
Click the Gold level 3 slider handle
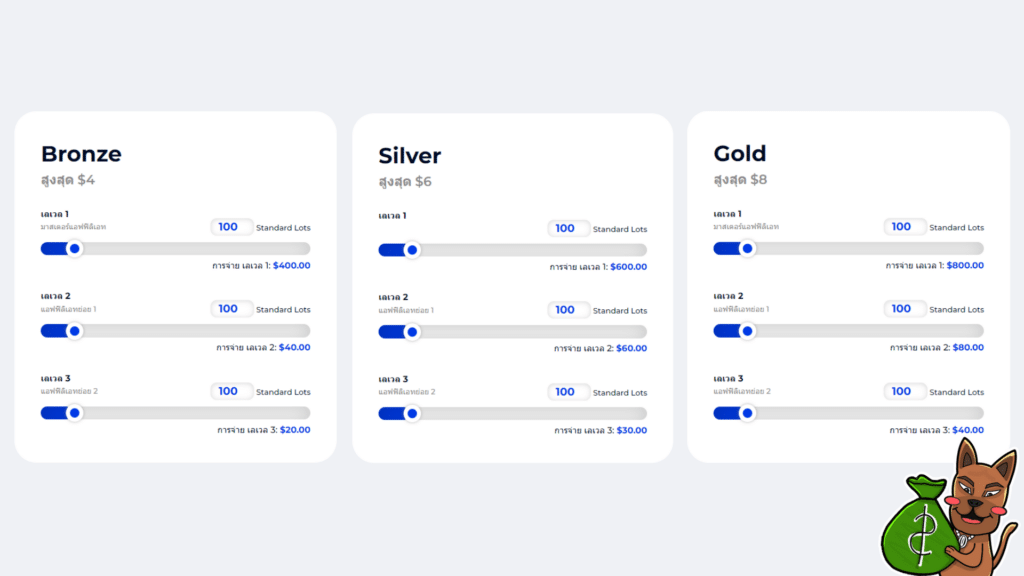[747, 413]
